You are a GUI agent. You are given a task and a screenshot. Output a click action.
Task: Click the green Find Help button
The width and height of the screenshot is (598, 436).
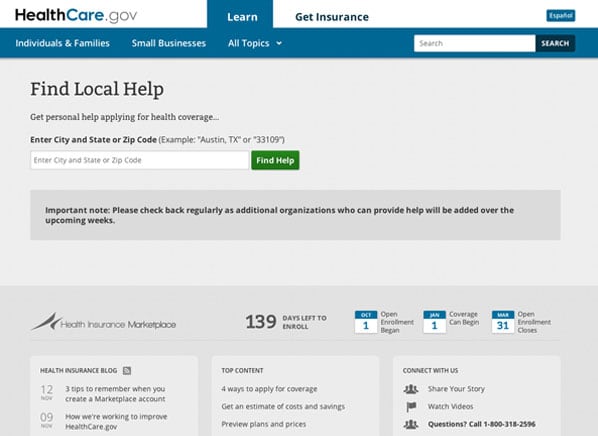[275, 160]
